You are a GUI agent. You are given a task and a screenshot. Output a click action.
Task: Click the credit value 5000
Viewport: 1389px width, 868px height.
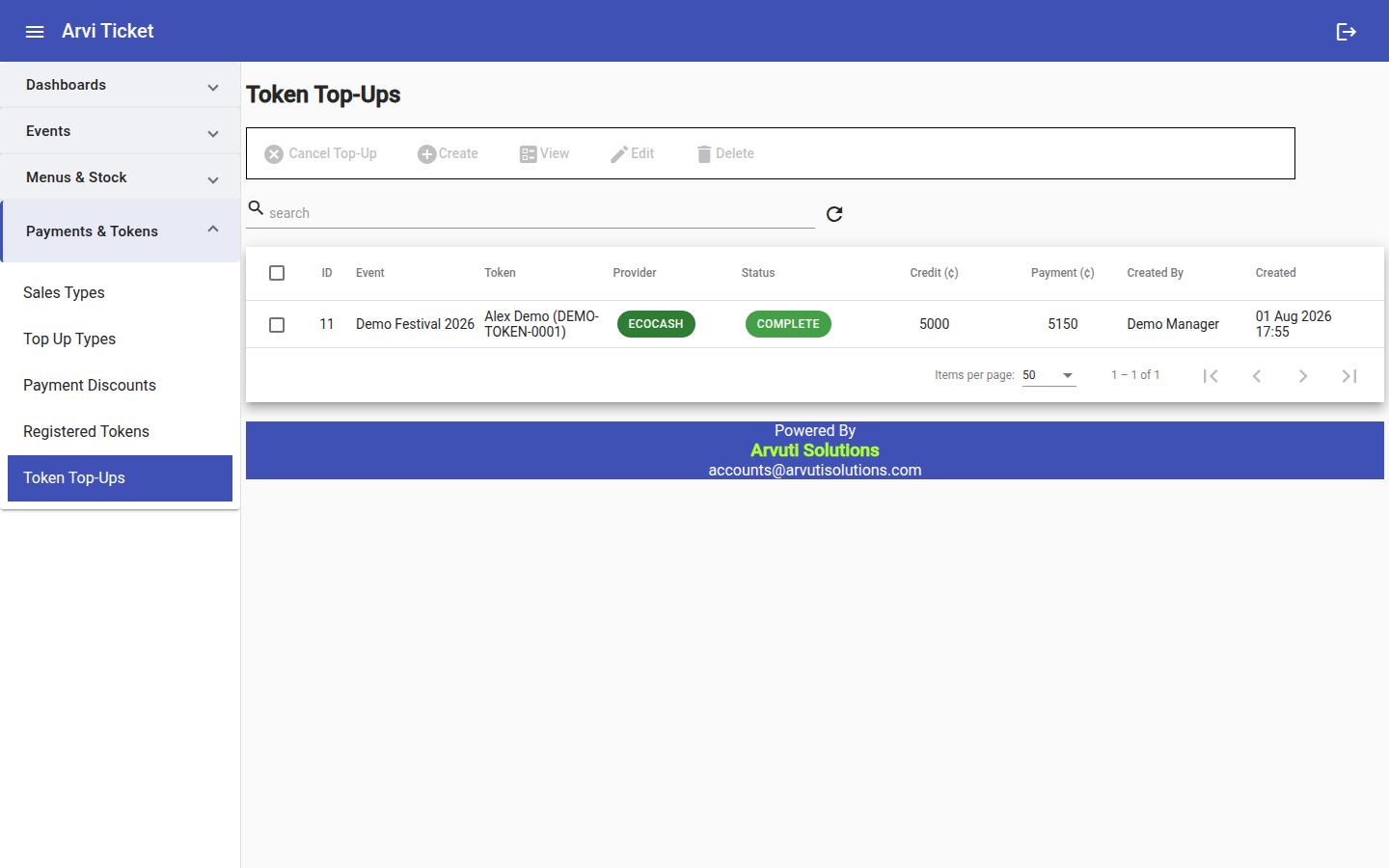tap(934, 324)
